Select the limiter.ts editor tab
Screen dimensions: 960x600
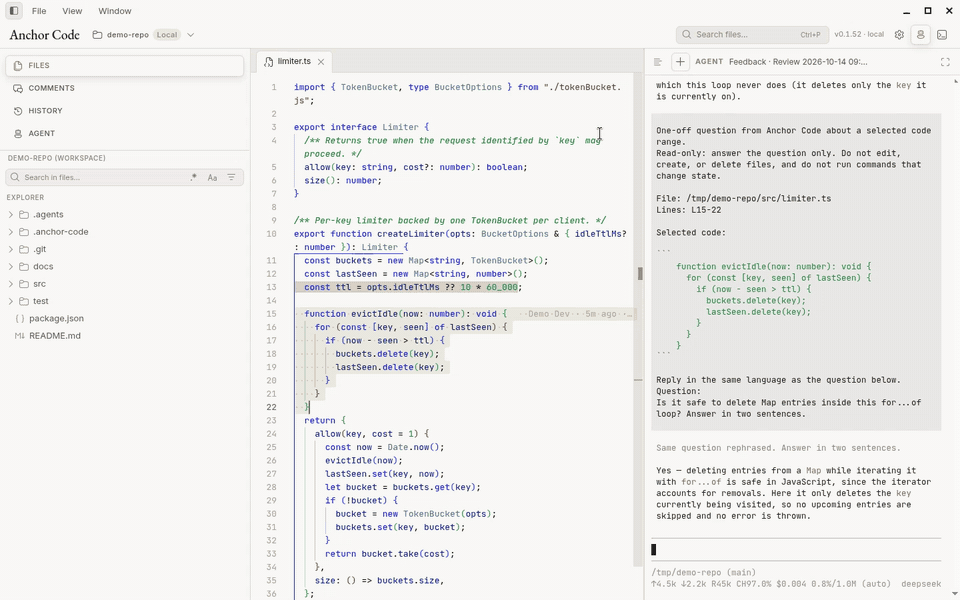(x=294, y=61)
